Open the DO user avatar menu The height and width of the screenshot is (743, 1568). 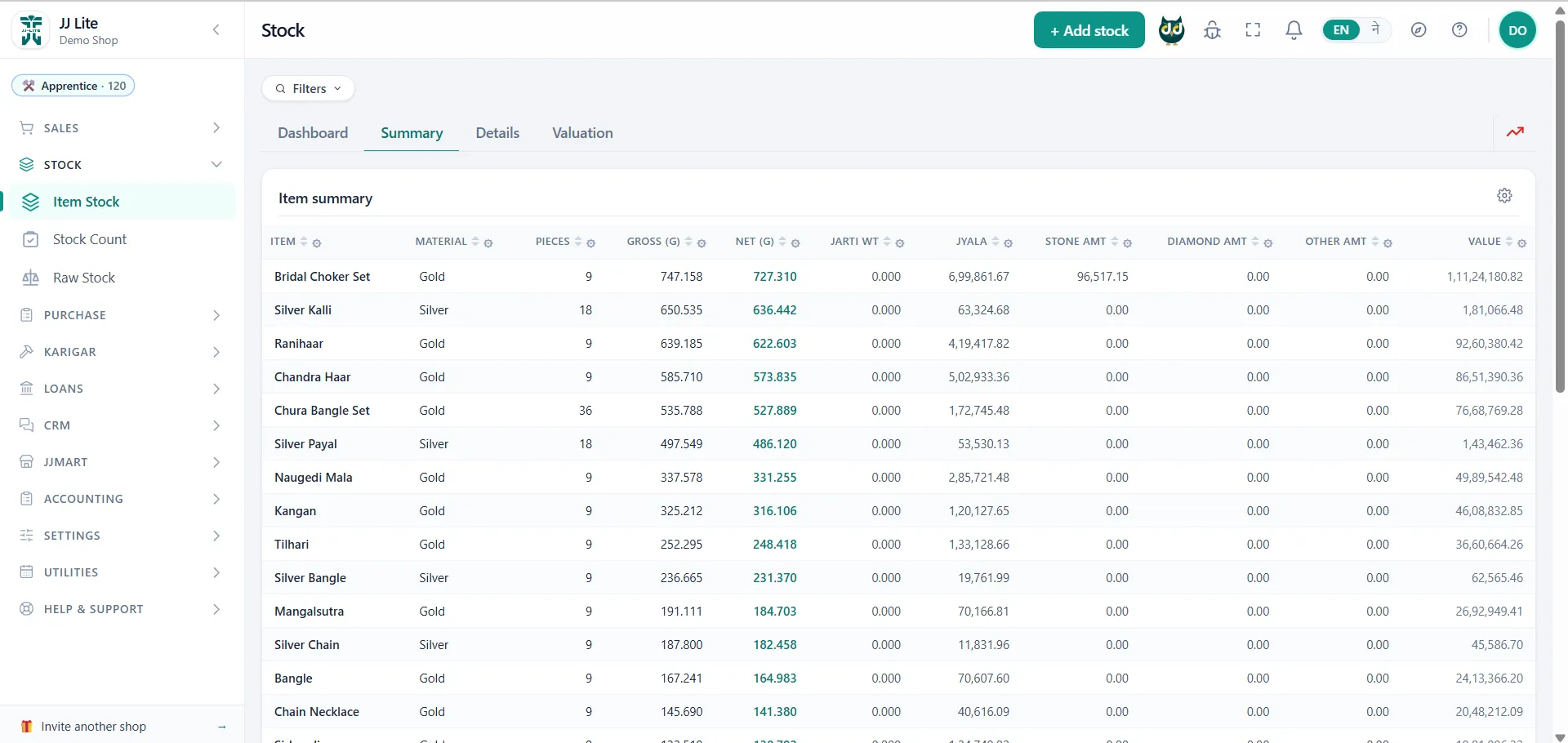pos(1517,30)
